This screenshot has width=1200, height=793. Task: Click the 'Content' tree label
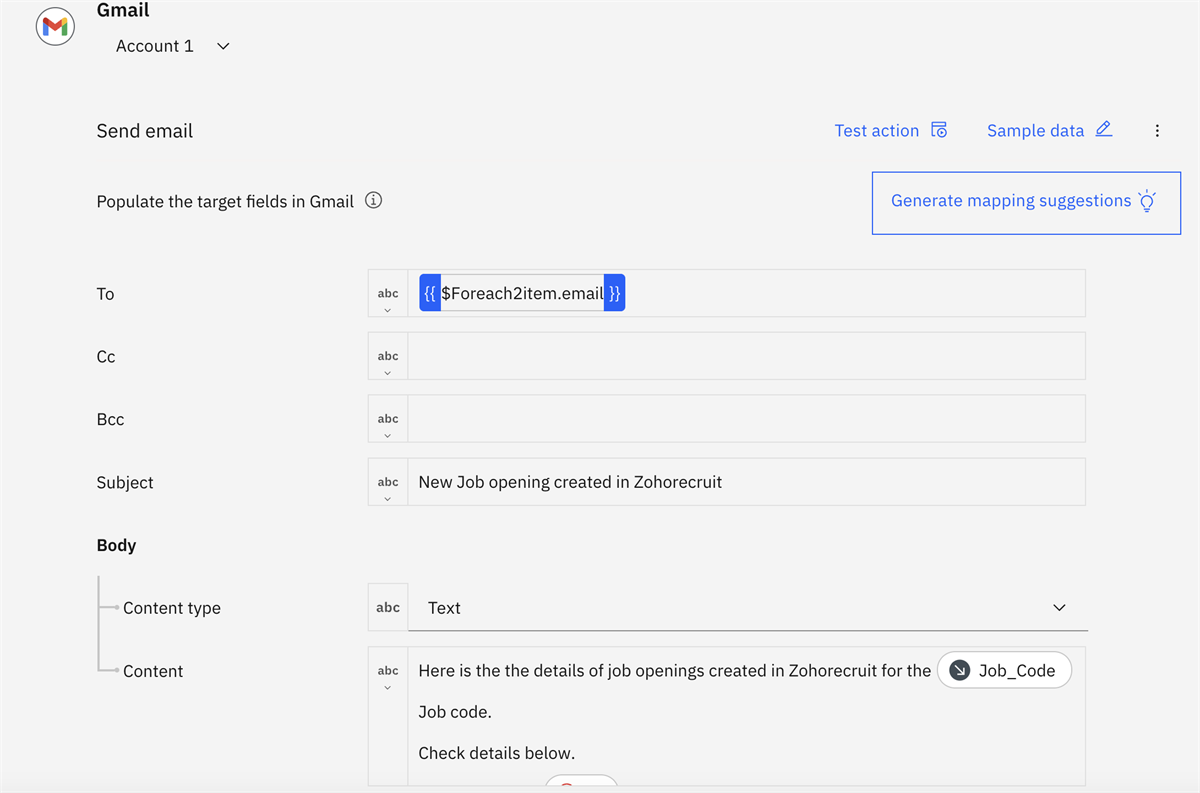tap(153, 671)
